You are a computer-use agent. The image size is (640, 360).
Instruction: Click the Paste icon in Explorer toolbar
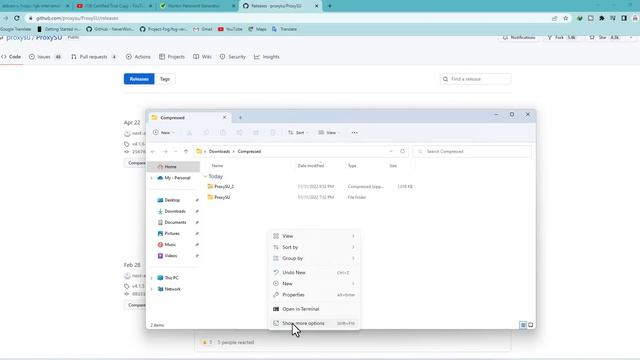click(223, 133)
